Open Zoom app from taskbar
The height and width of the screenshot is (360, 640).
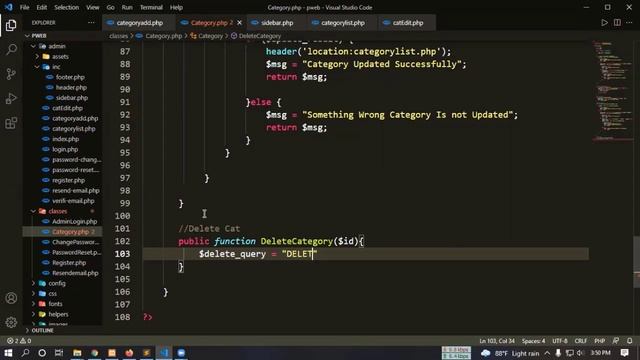coord(181,353)
